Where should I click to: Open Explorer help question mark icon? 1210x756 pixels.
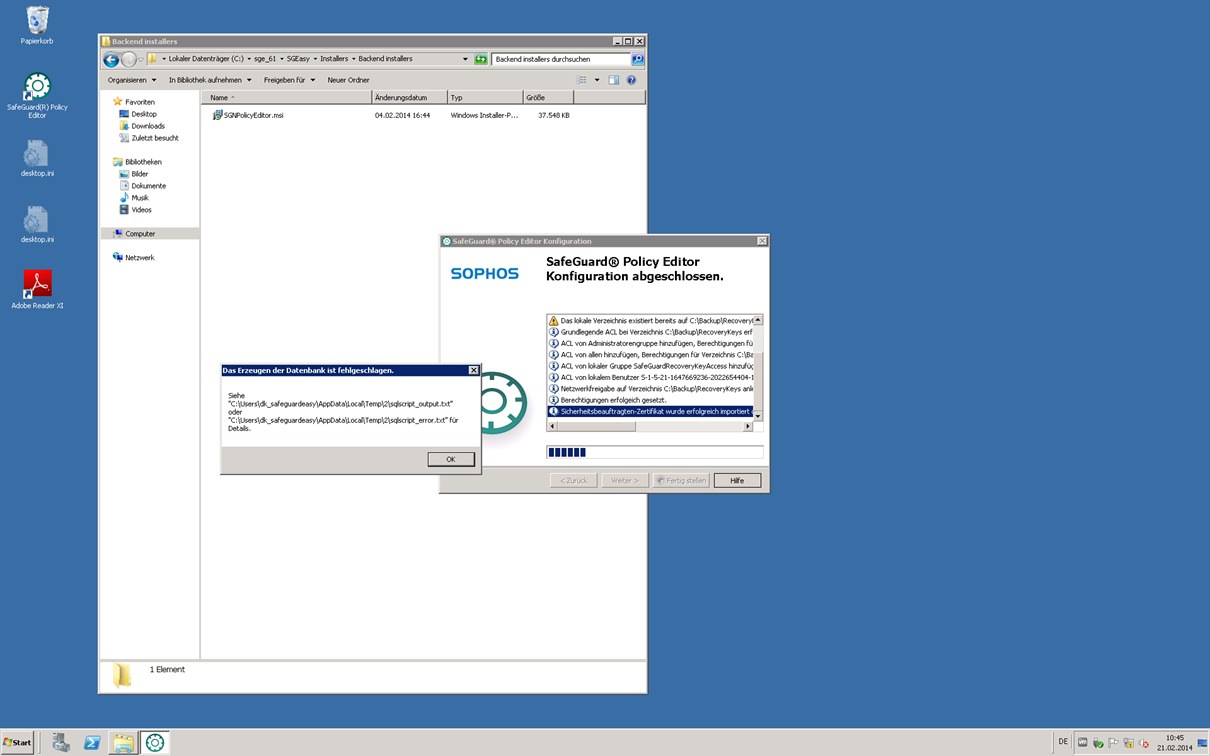coord(631,80)
